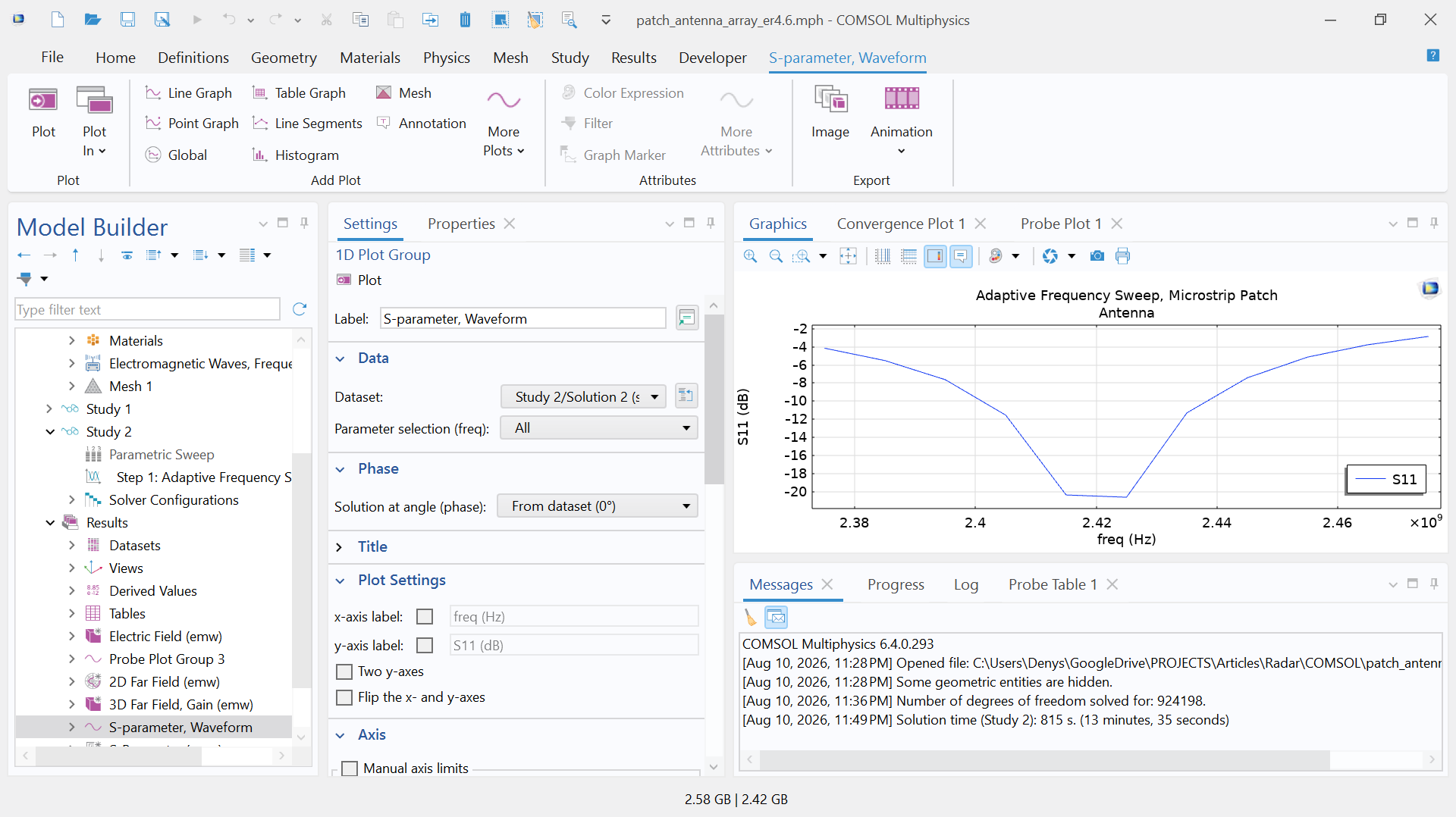Open the help question mark icon
The height and width of the screenshot is (817, 1456).
[x=1432, y=55]
